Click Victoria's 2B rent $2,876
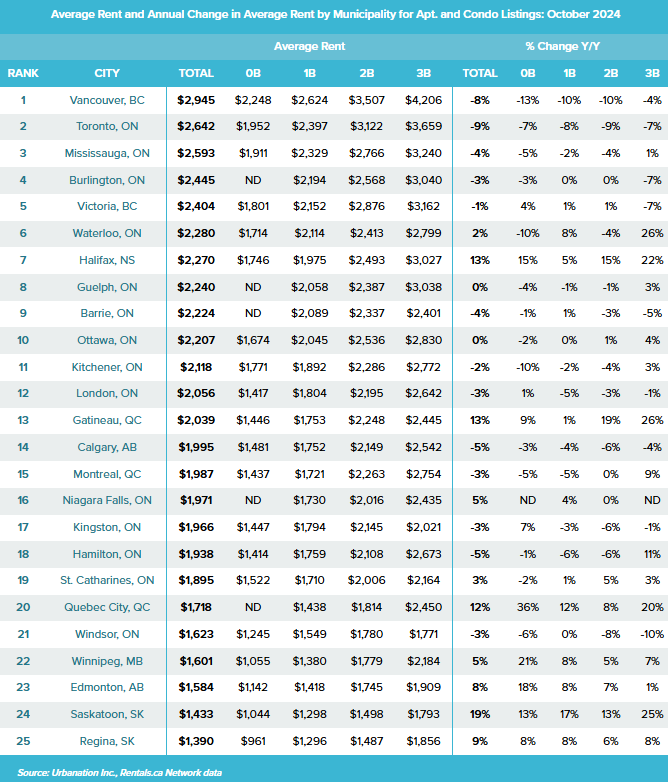 coord(367,206)
